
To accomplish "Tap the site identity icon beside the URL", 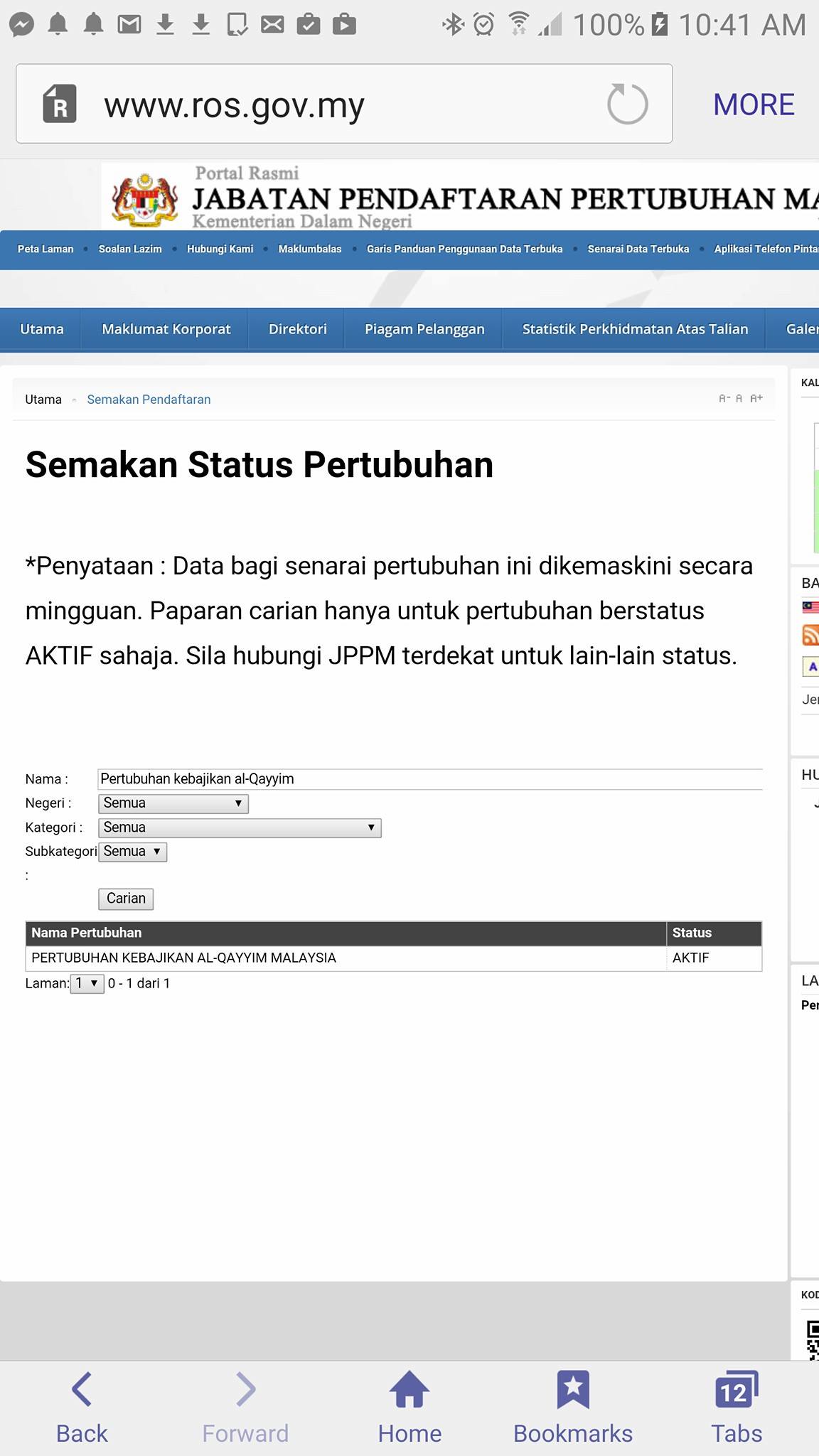I will click(x=60, y=104).
